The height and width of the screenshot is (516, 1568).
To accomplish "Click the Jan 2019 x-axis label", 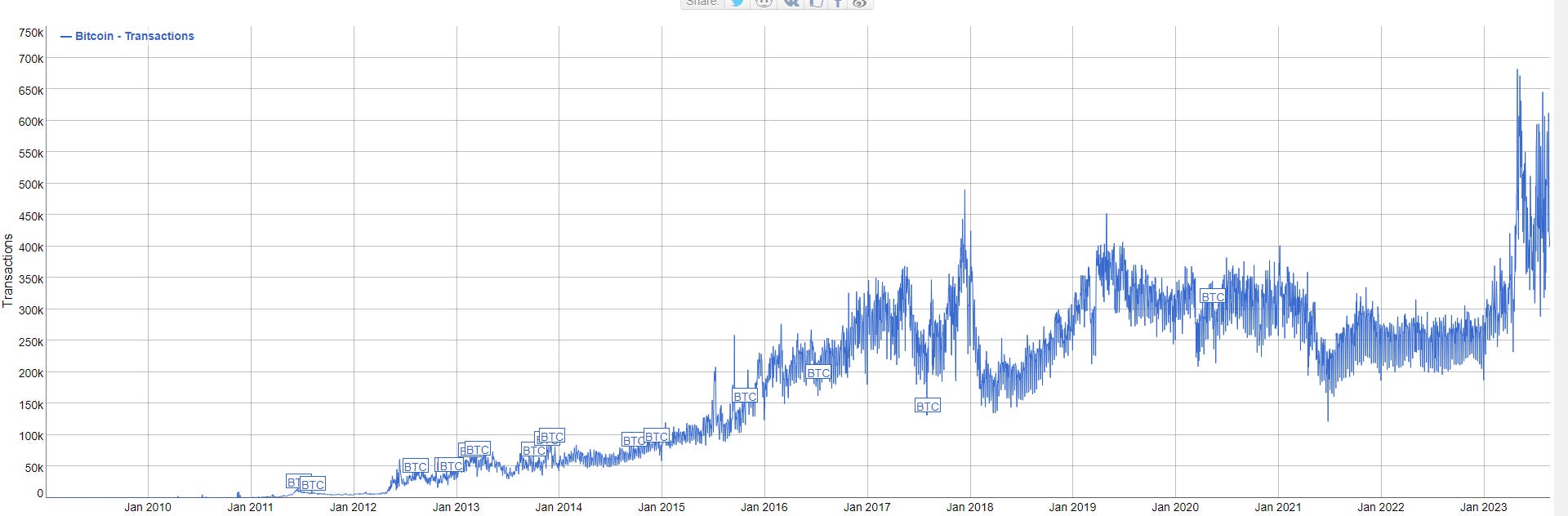I will pos(1072,507).
